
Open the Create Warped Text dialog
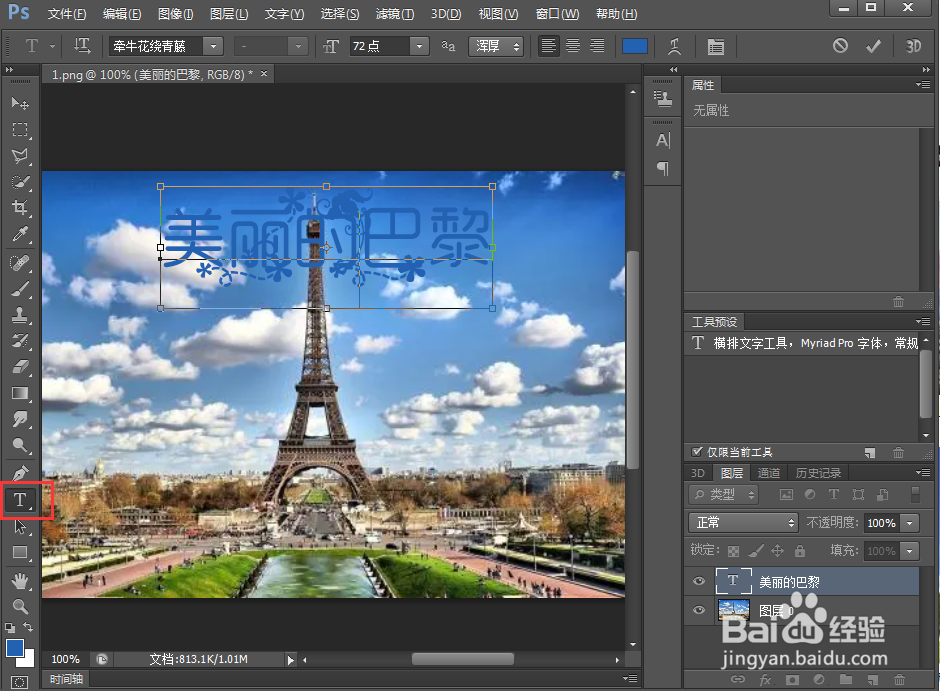(674, 46)
